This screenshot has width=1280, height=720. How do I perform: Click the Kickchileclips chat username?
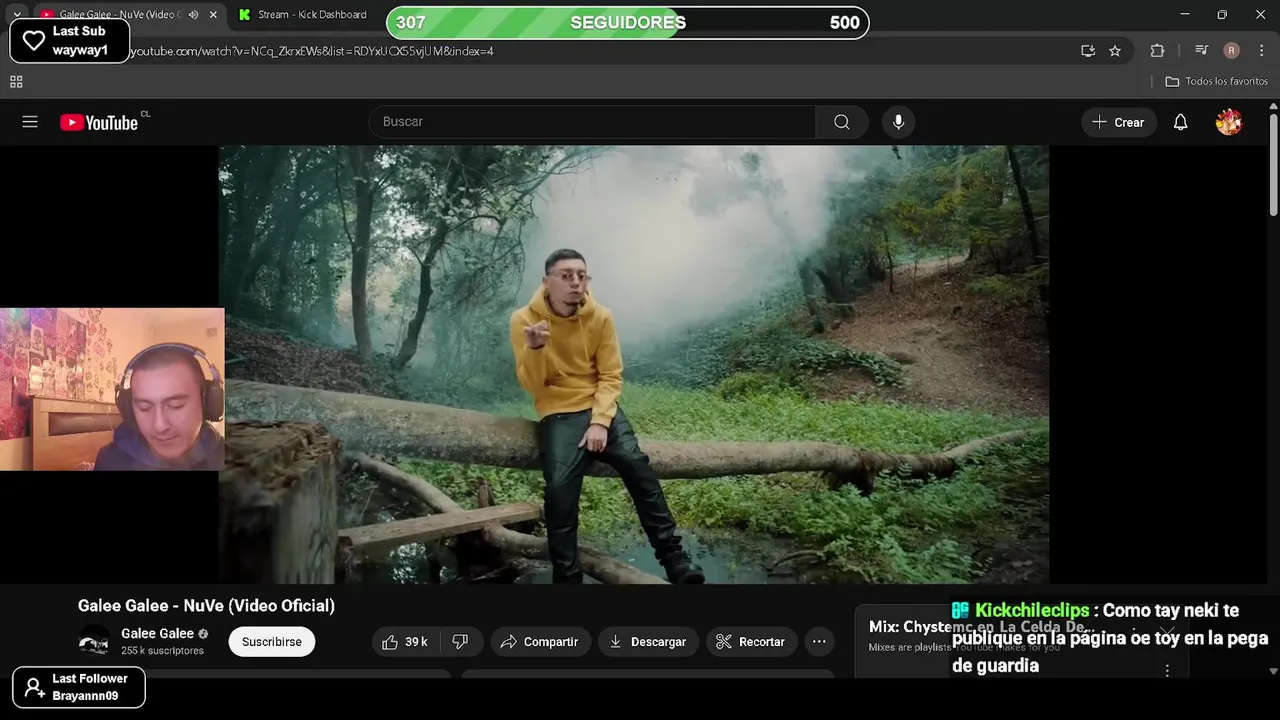pos(1032,610)
